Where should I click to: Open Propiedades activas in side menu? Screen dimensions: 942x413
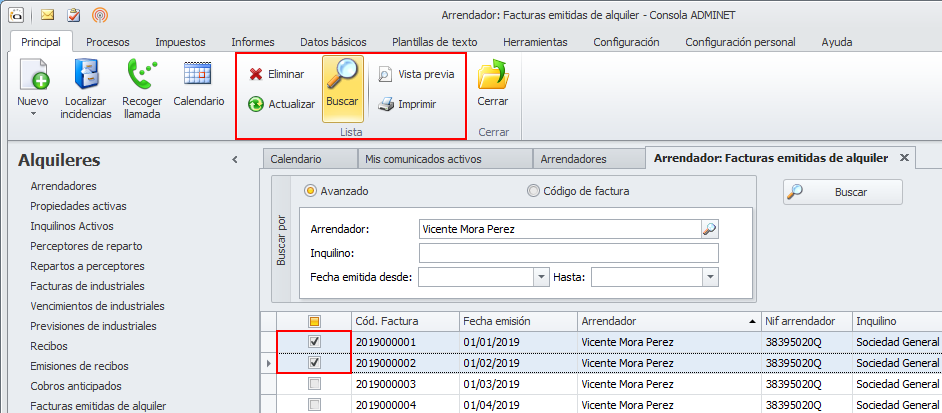click(x=78, y=206)
